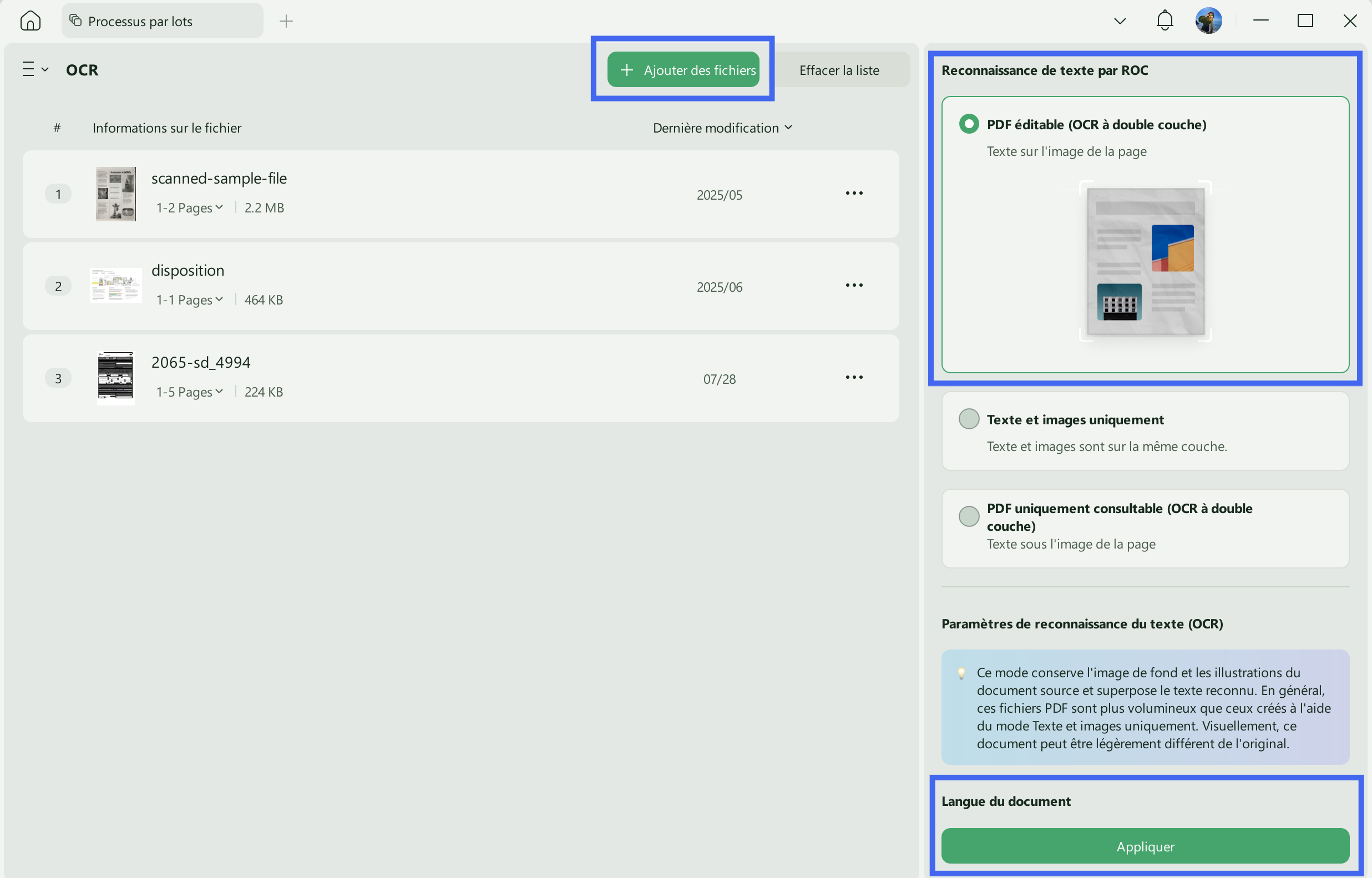The width and height of the screenshot is (1372, 878).
Task: Go to the Home screen icon
Action: 30,21
